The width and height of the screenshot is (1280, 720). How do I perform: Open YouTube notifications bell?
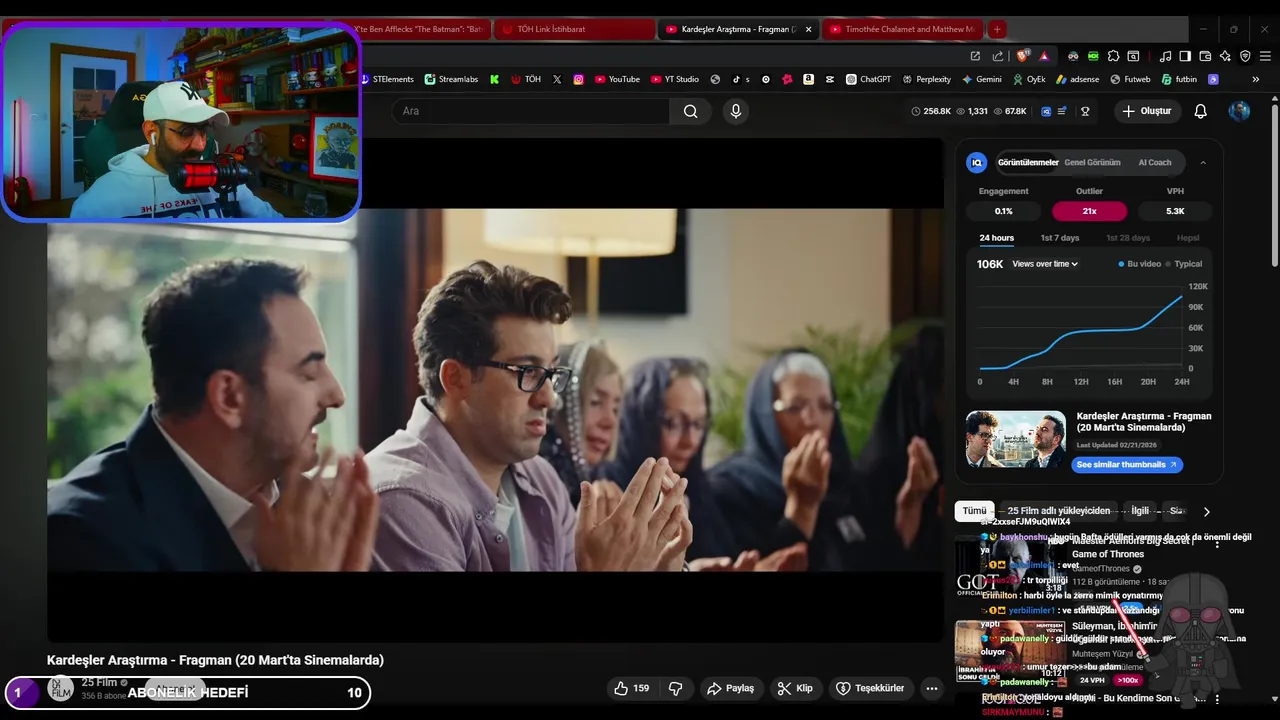click(x=1201, y=111)
